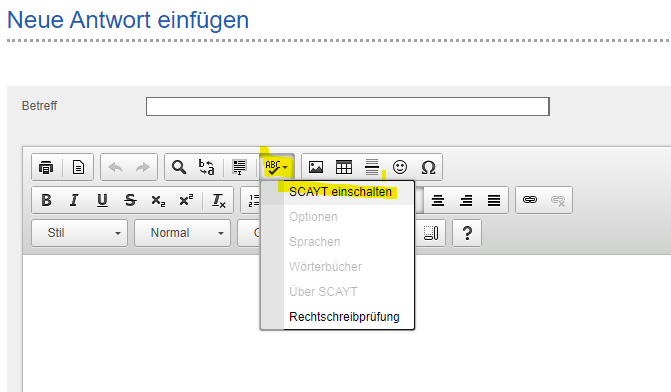Screen dimensions: 671x392
Task: Select SCAYT einschalten menu entry
Action: [337, 192]
